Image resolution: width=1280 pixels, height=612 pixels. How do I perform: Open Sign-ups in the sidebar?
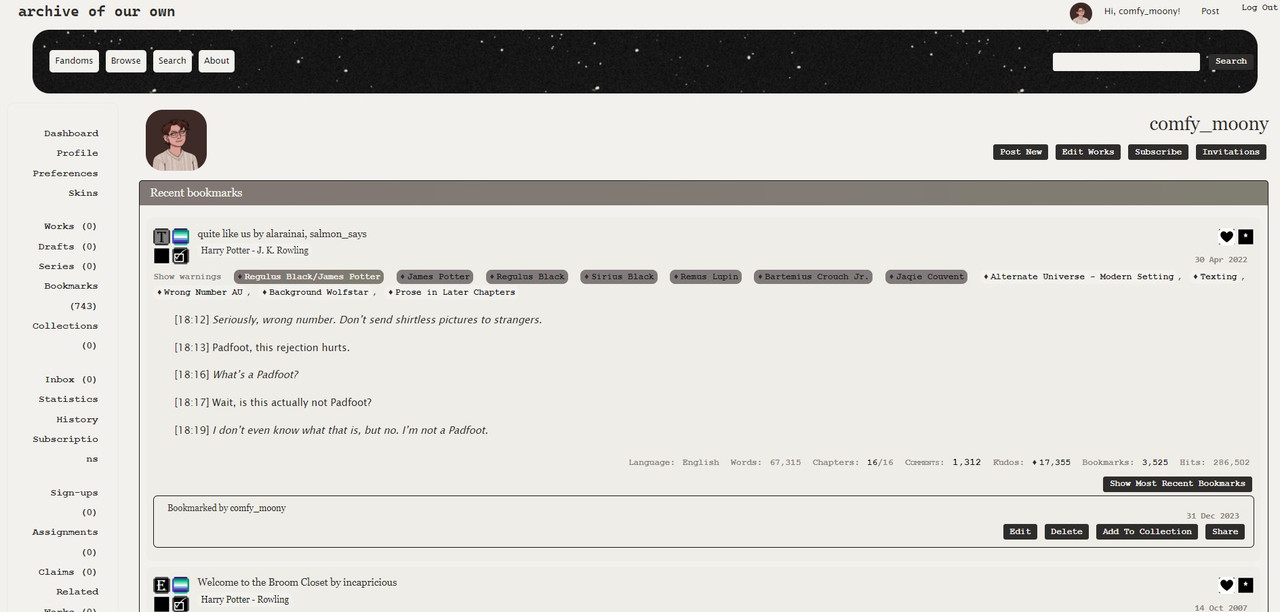(x=74, y=502)
